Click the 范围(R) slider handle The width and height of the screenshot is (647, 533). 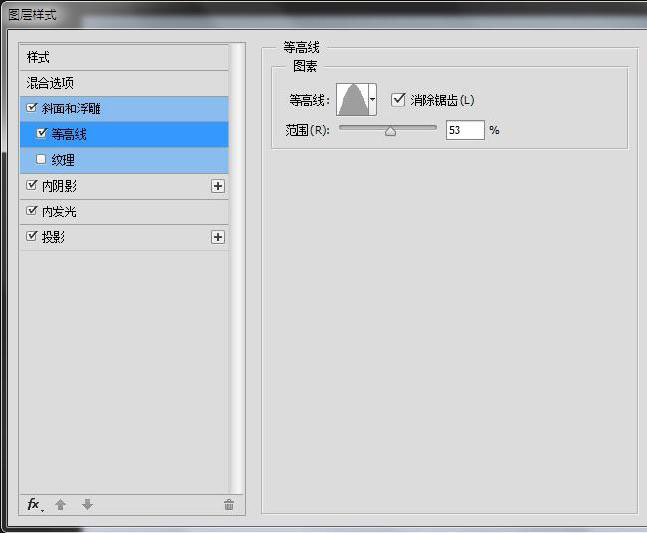point(390,131)
